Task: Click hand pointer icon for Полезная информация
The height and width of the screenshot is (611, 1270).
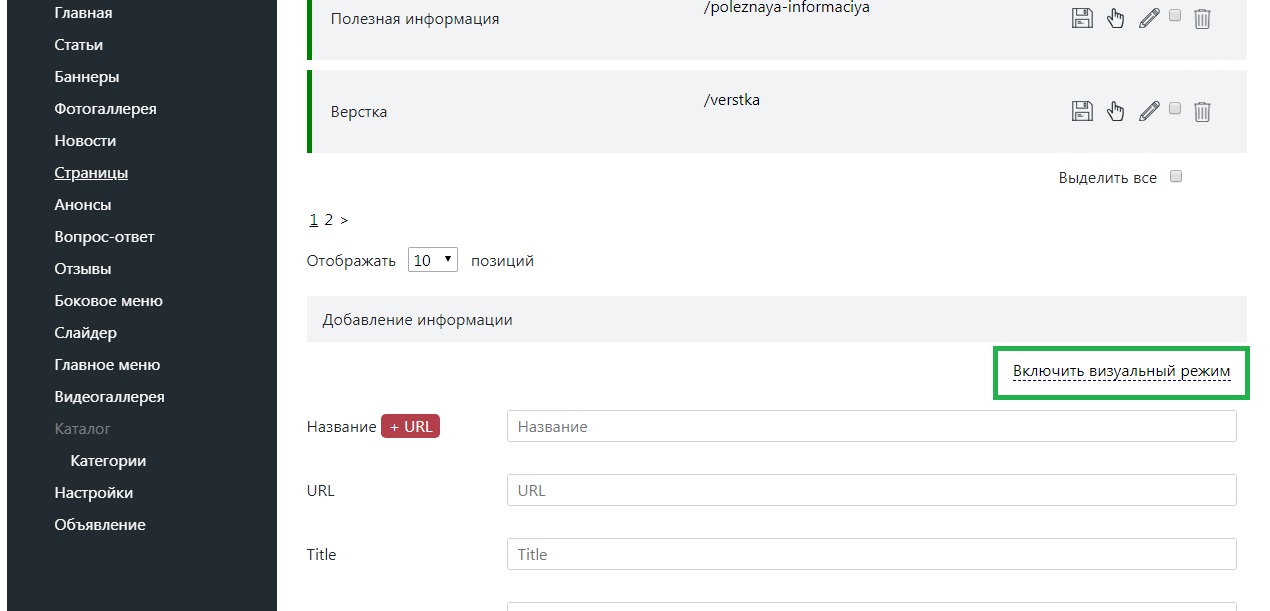Action: pos(1116,18)
